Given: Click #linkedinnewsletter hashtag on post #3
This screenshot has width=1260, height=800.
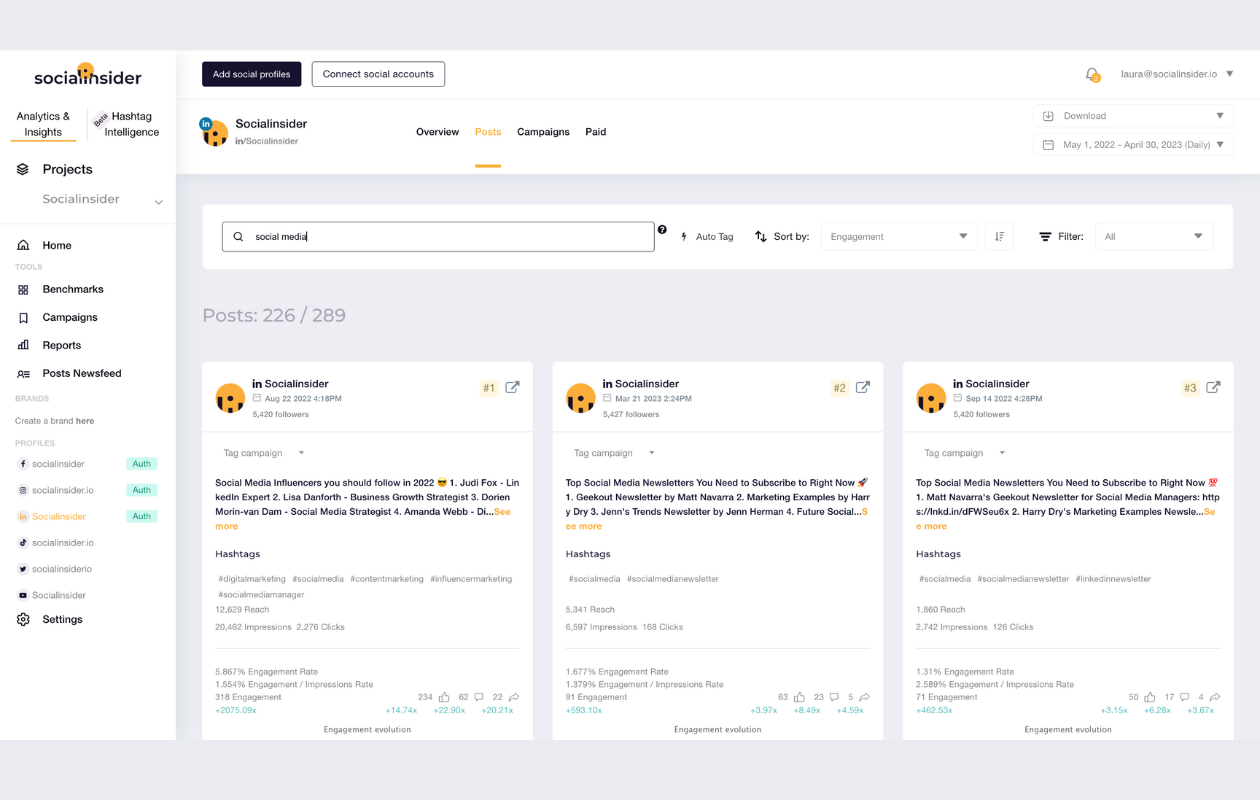Looking at the screenshot, I should [x=1113, y=579].
